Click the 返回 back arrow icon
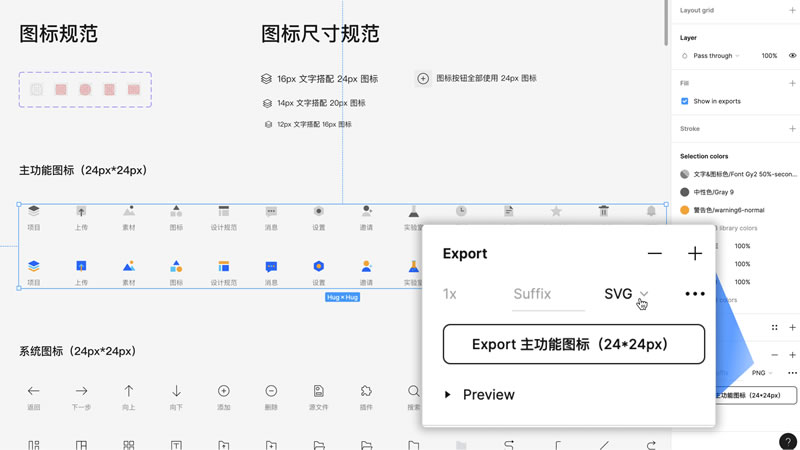The image size is (800, 450). (34, 391)
